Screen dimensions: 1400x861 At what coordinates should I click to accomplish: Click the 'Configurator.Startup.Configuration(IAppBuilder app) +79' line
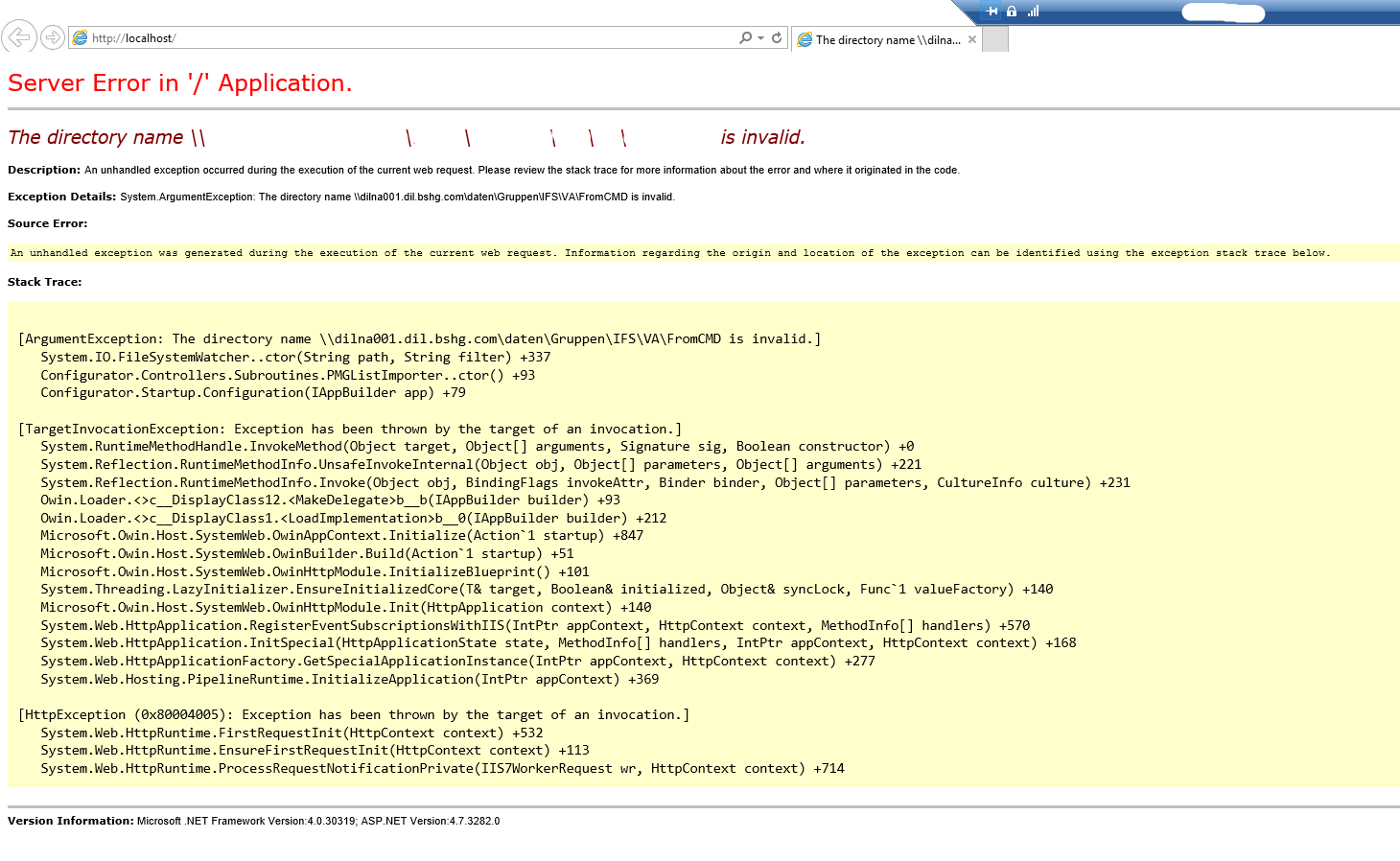pos(253,392)
